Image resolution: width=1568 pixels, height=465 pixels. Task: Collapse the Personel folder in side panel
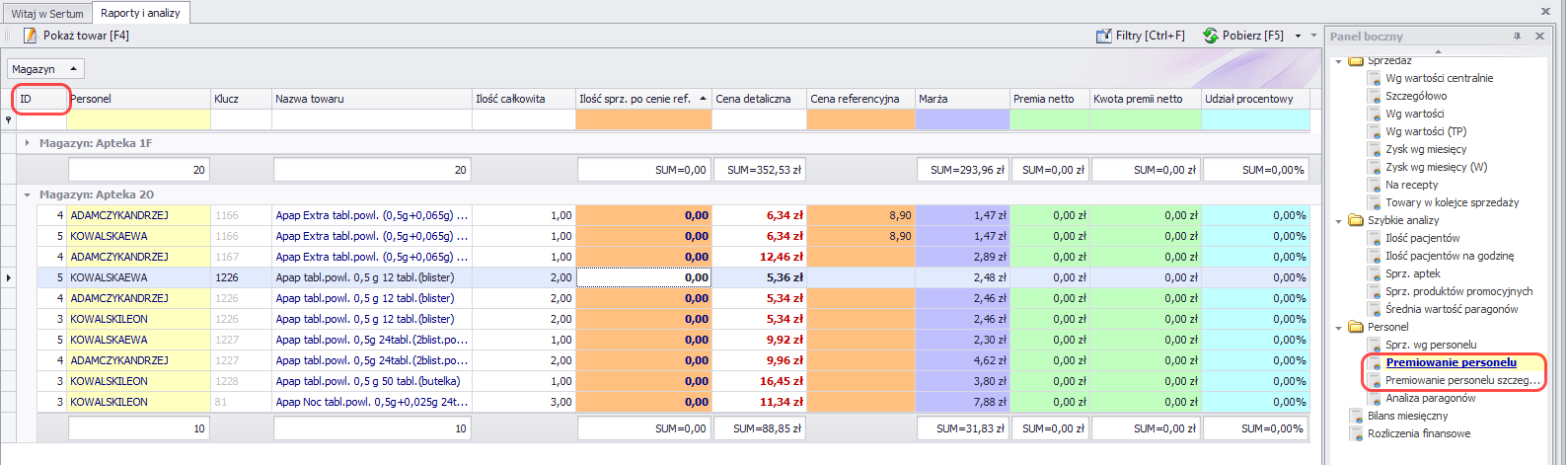1339,327
